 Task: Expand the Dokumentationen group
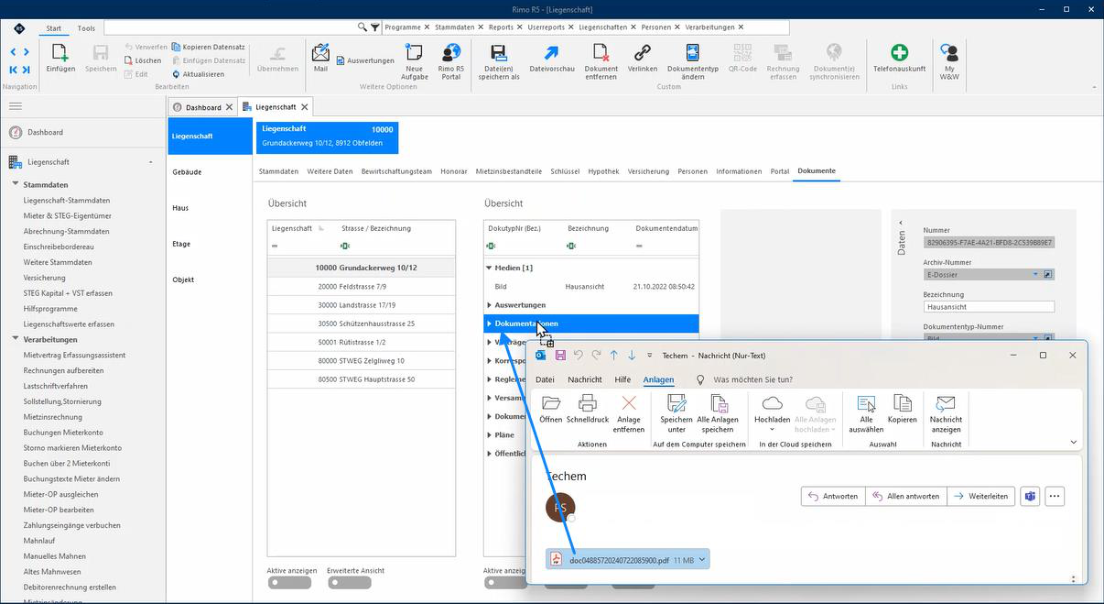tap(489, 324)
